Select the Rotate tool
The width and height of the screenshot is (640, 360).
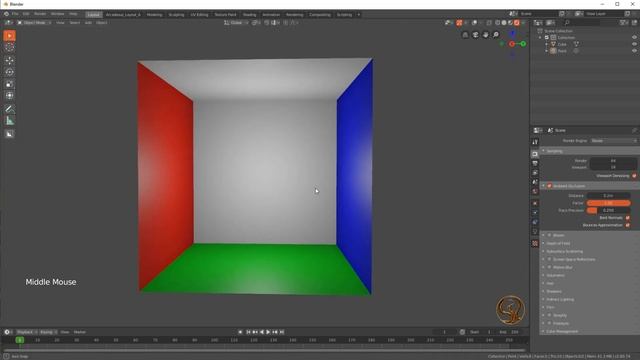point(9,72)
